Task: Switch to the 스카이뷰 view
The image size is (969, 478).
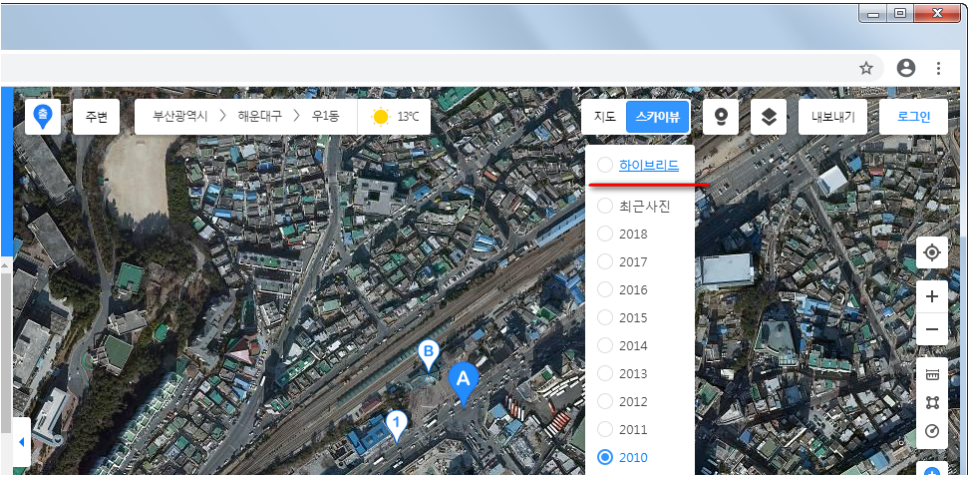Action: [658, 117]
